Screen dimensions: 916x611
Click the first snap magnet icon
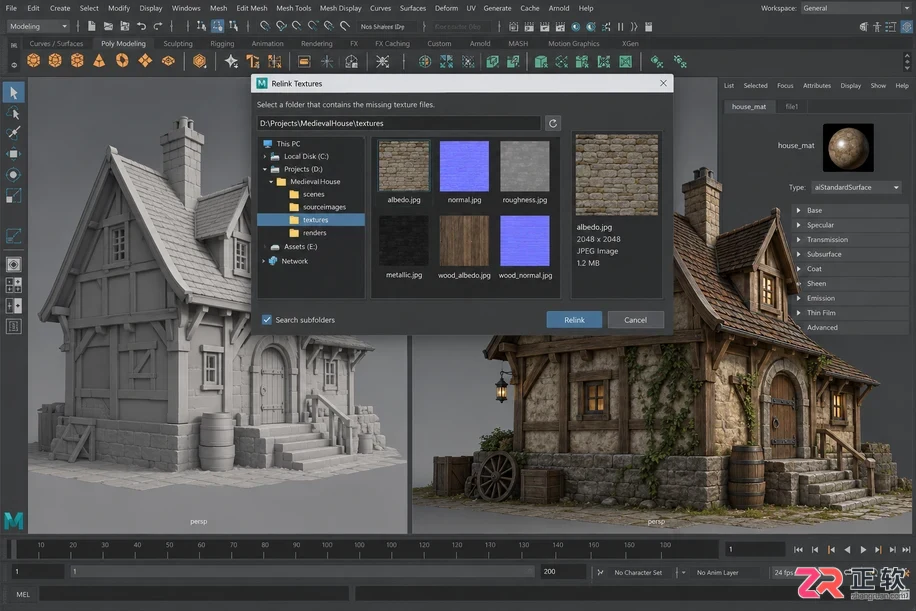click(x=265, y=26)
